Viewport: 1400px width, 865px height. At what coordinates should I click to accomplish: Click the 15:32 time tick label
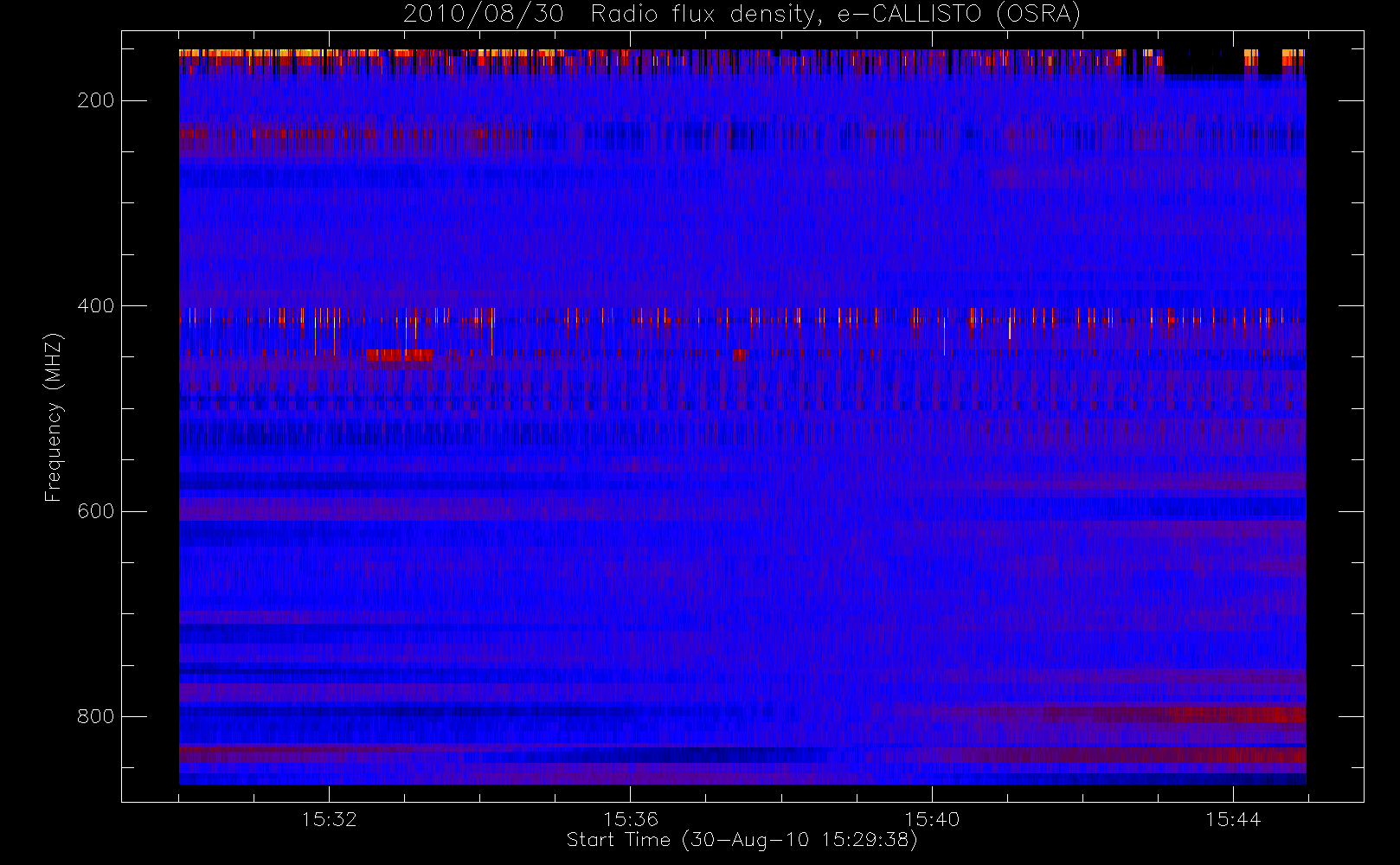point(329,819)
